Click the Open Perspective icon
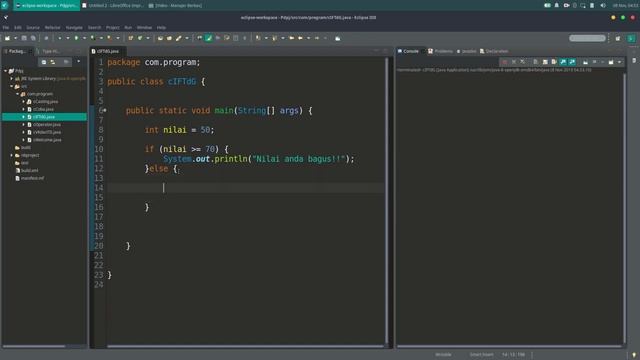The height and width of the screenshot is (360, 640). point(618,38)
